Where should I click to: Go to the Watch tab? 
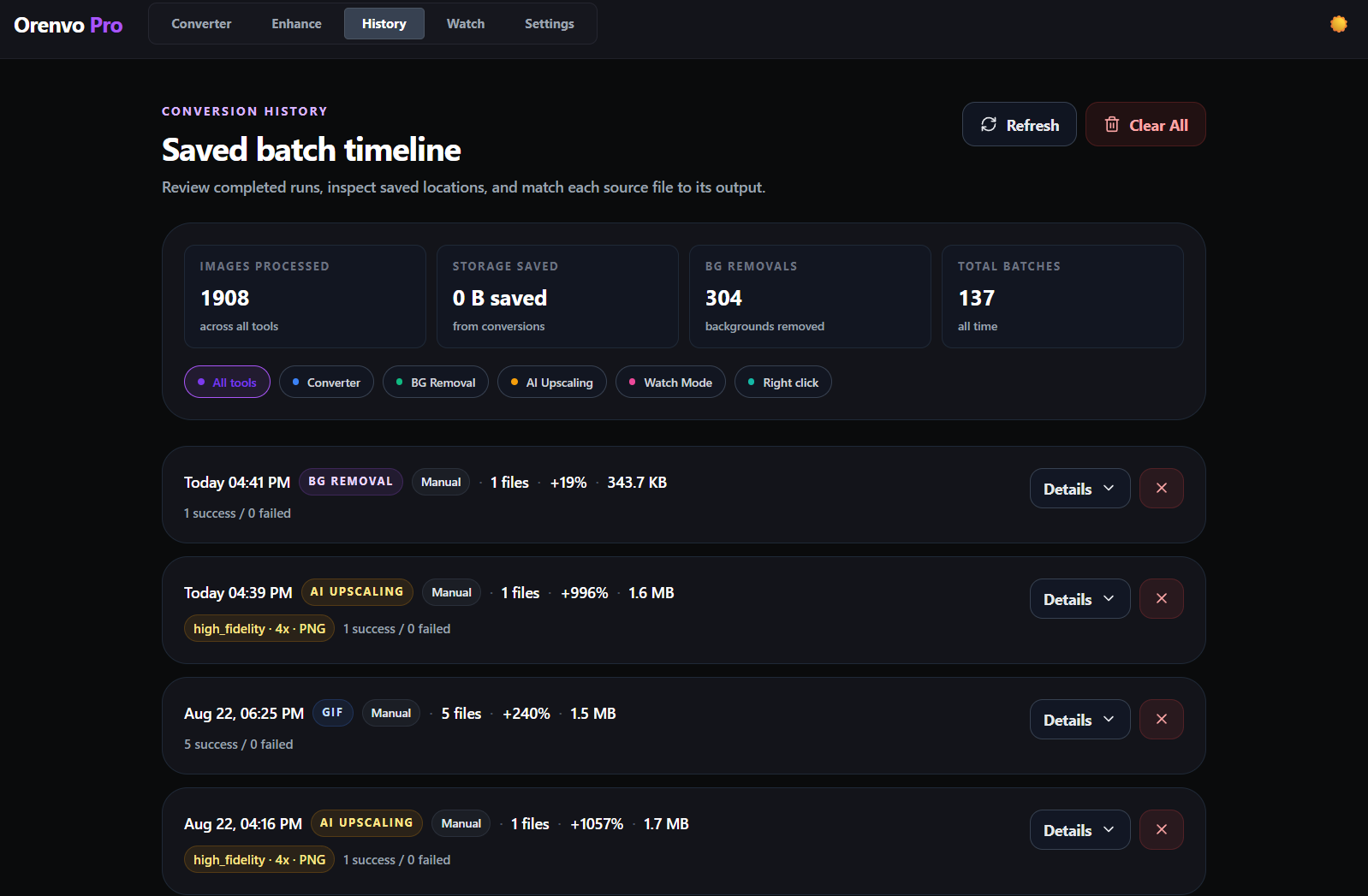point(466,24)
